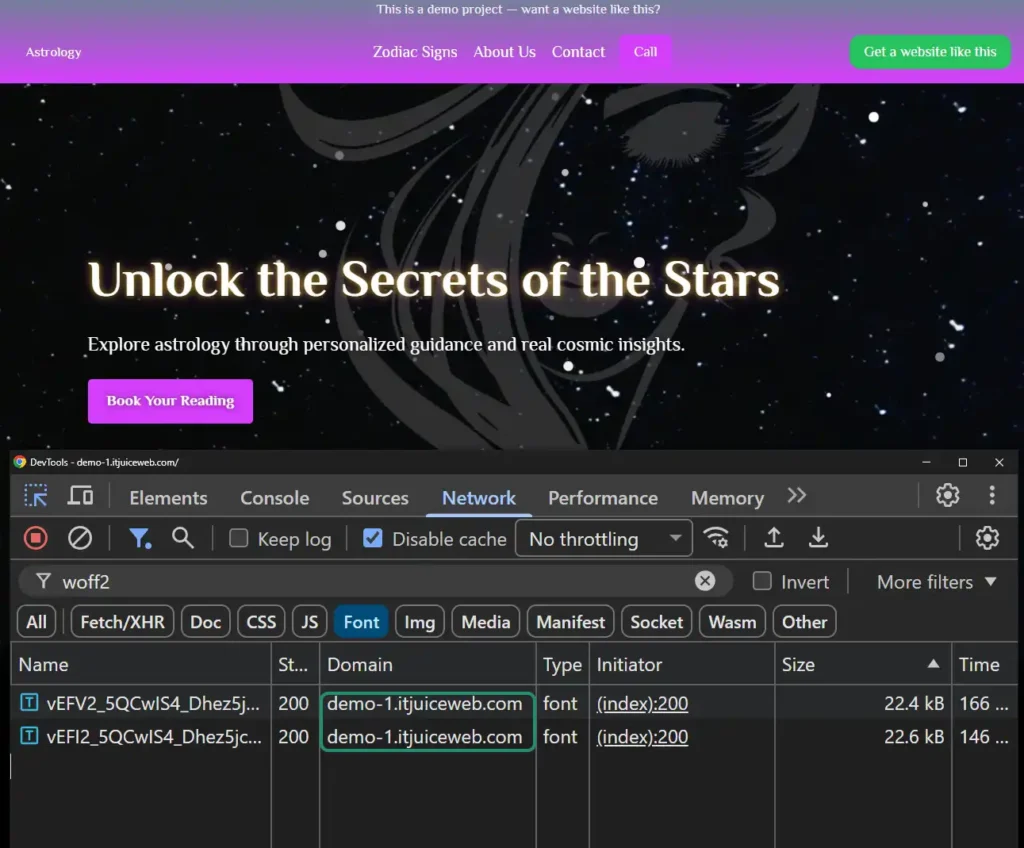Filter by JS requests
Image resolution: width=1024 pixels, height=848 pixels.
pyautogui.click(x=310, y=622)
